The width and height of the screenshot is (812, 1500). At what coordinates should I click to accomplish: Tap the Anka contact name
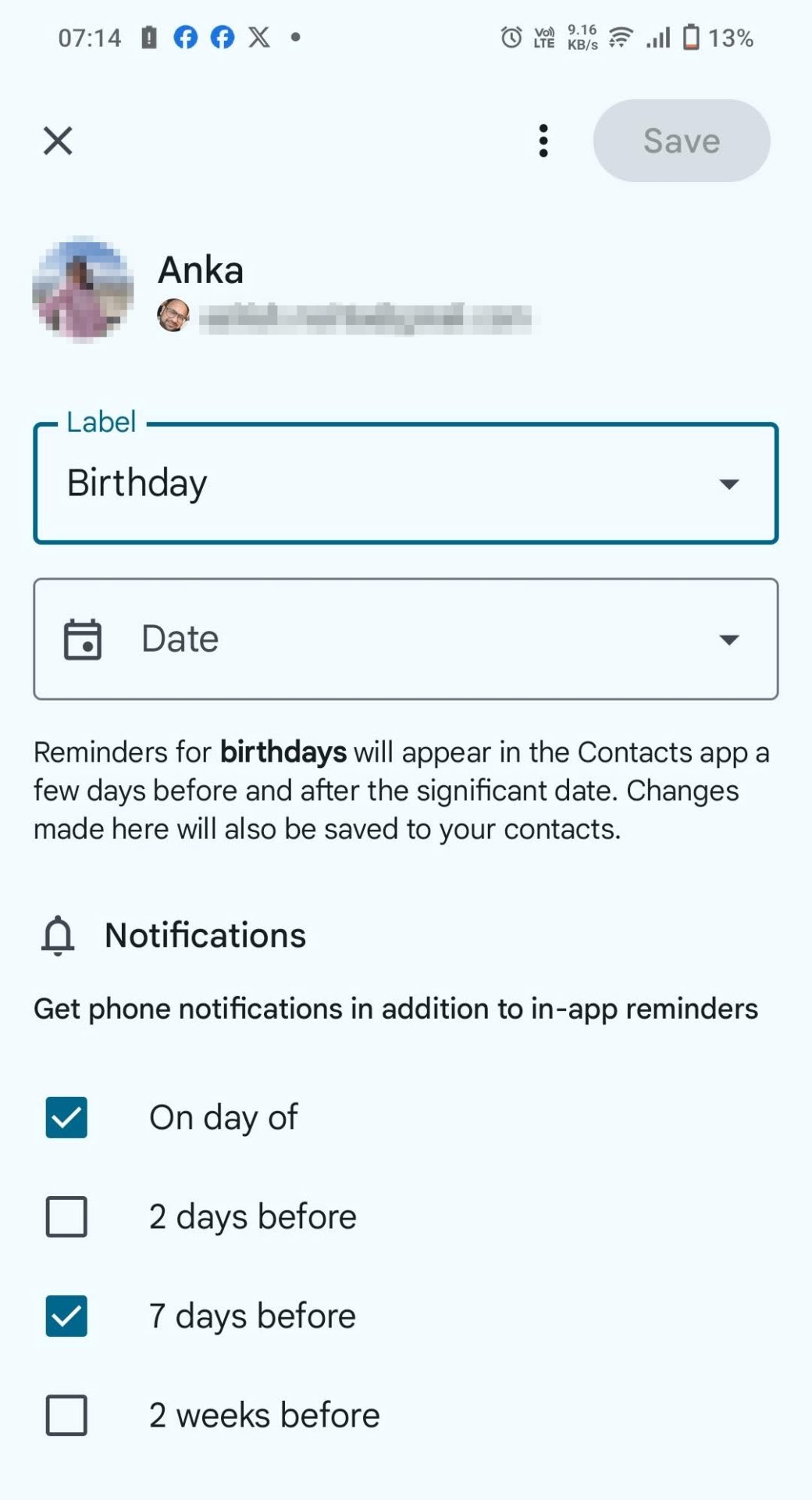[x=201, y=270]
